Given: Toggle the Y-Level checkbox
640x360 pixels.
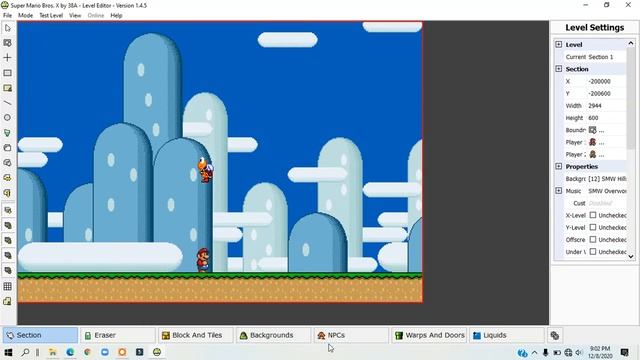Looking at the screenshot, I should (x=593, y=227).
